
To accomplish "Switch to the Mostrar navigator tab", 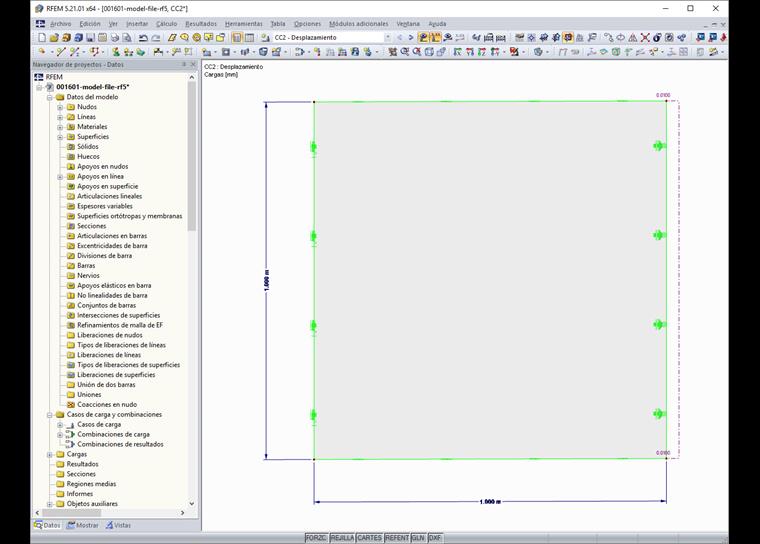I will click(x=82, y=525).
